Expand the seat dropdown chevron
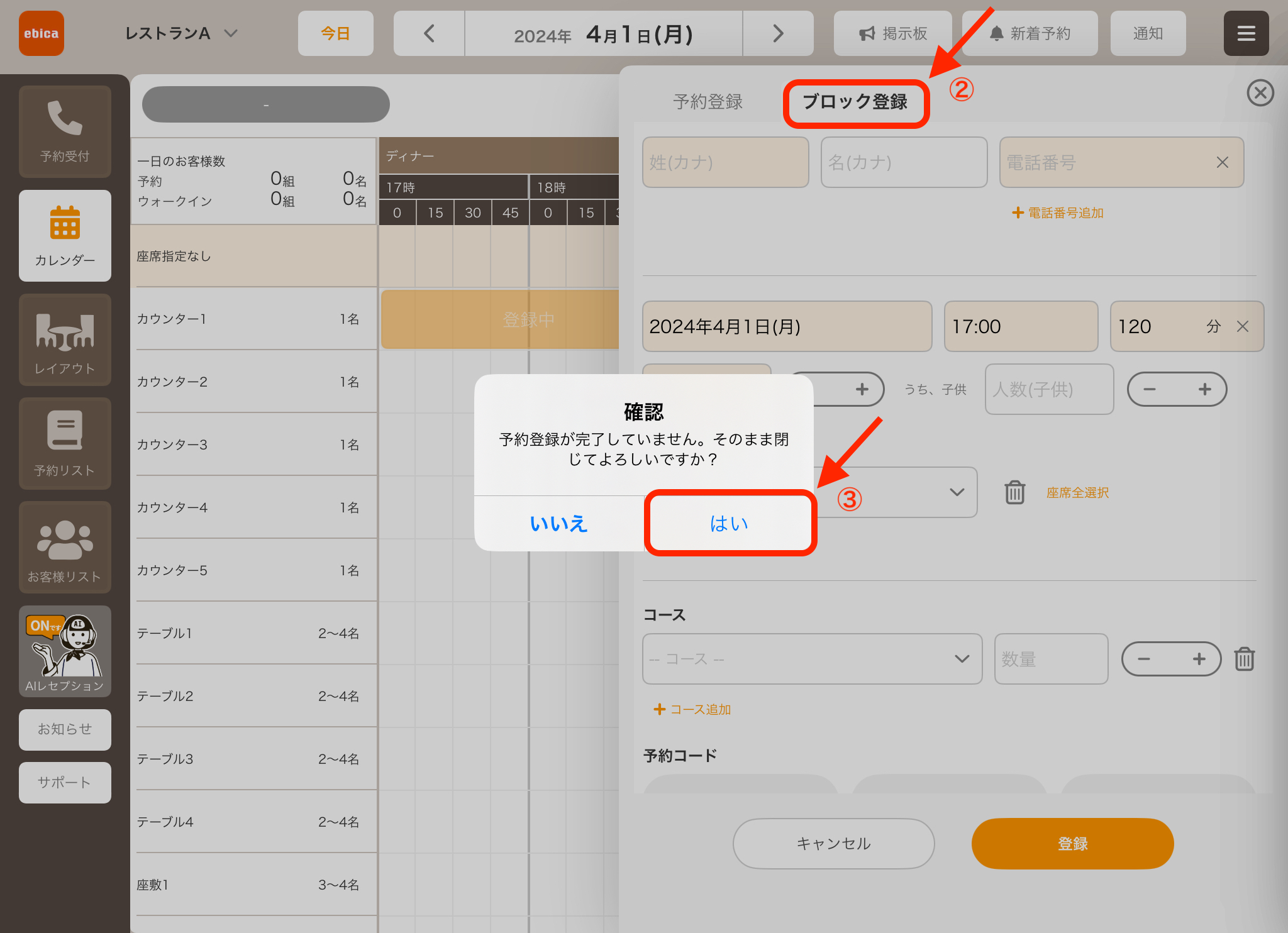This screenshot has width=1288, height=933. click(x=957, y=492)
